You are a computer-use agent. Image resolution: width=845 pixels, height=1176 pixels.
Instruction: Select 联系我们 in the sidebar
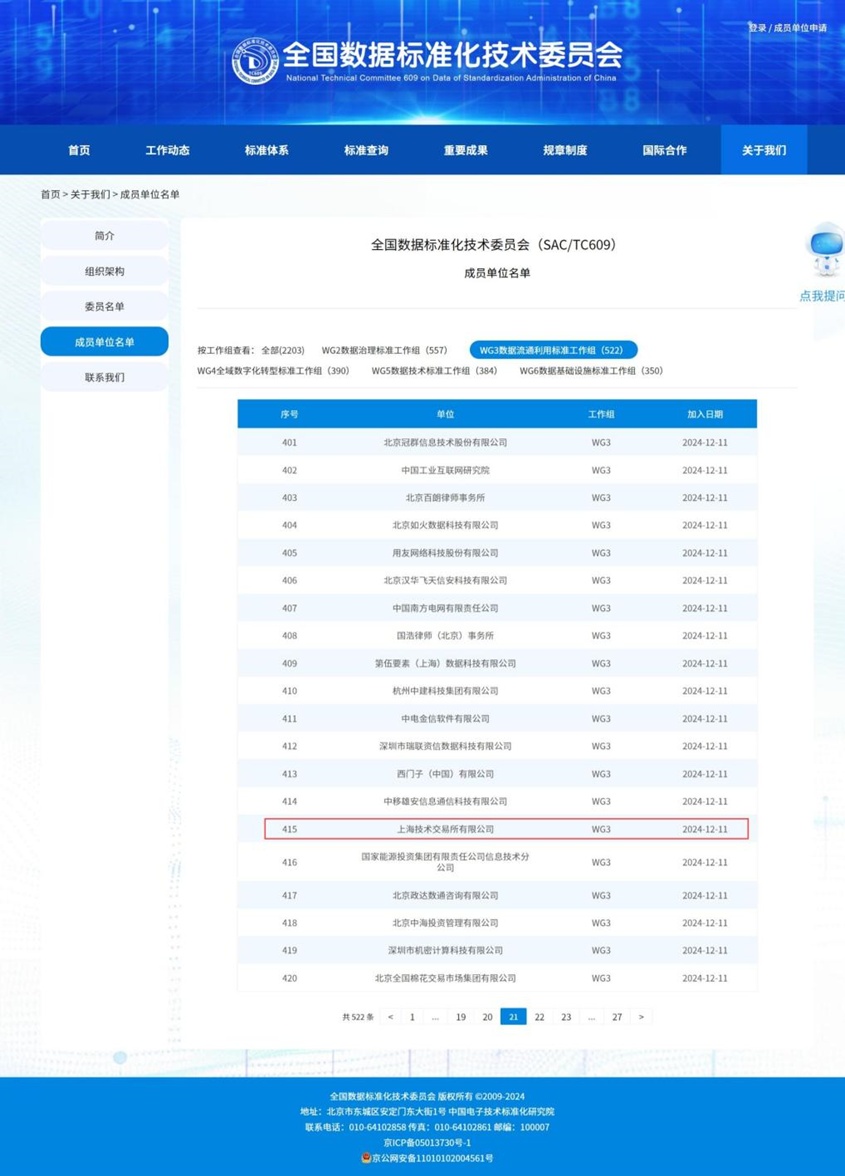pos(104,378)
